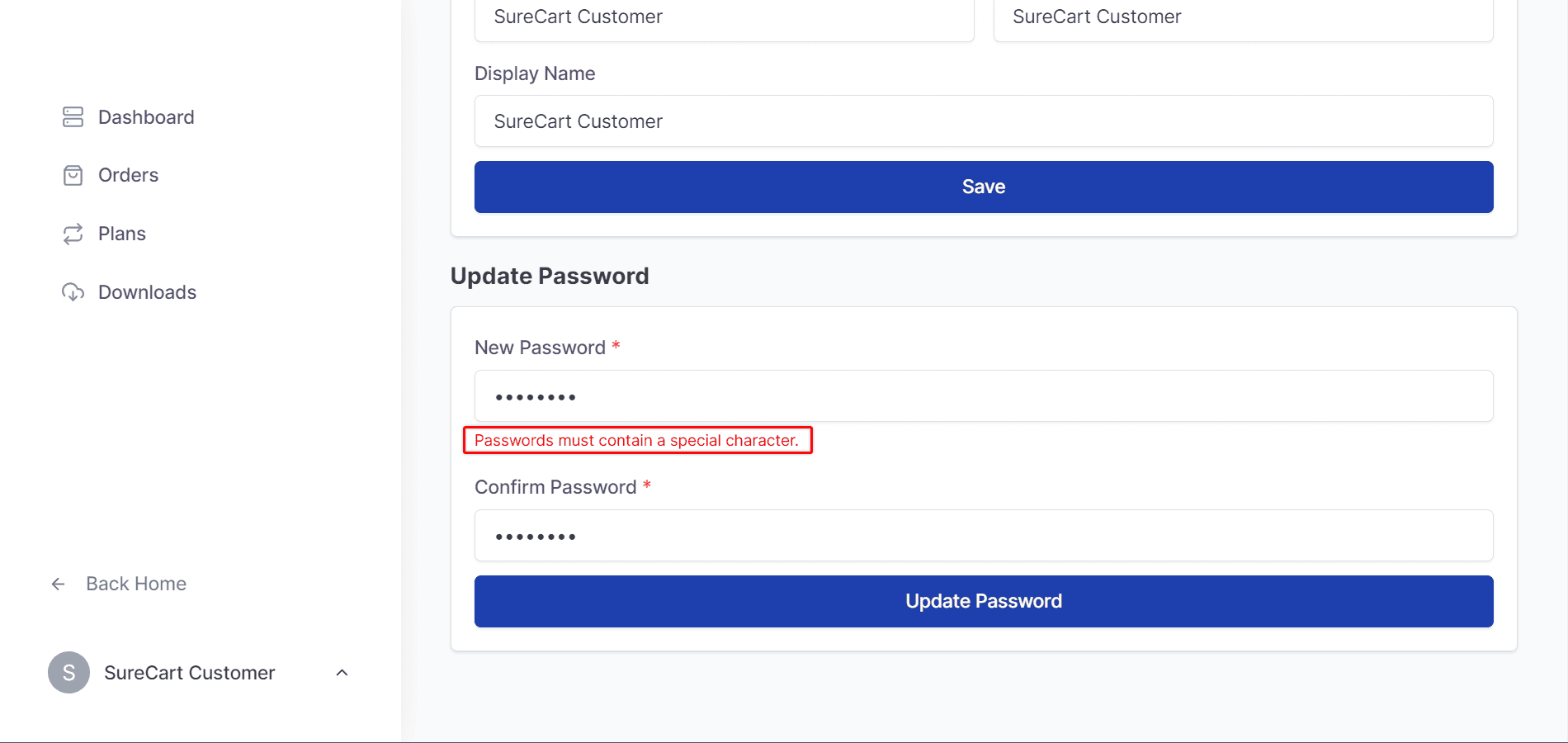Select the Dashboard icon in sidebar
The width and height of the screenshot is (1568, 743).
[73, 116]
